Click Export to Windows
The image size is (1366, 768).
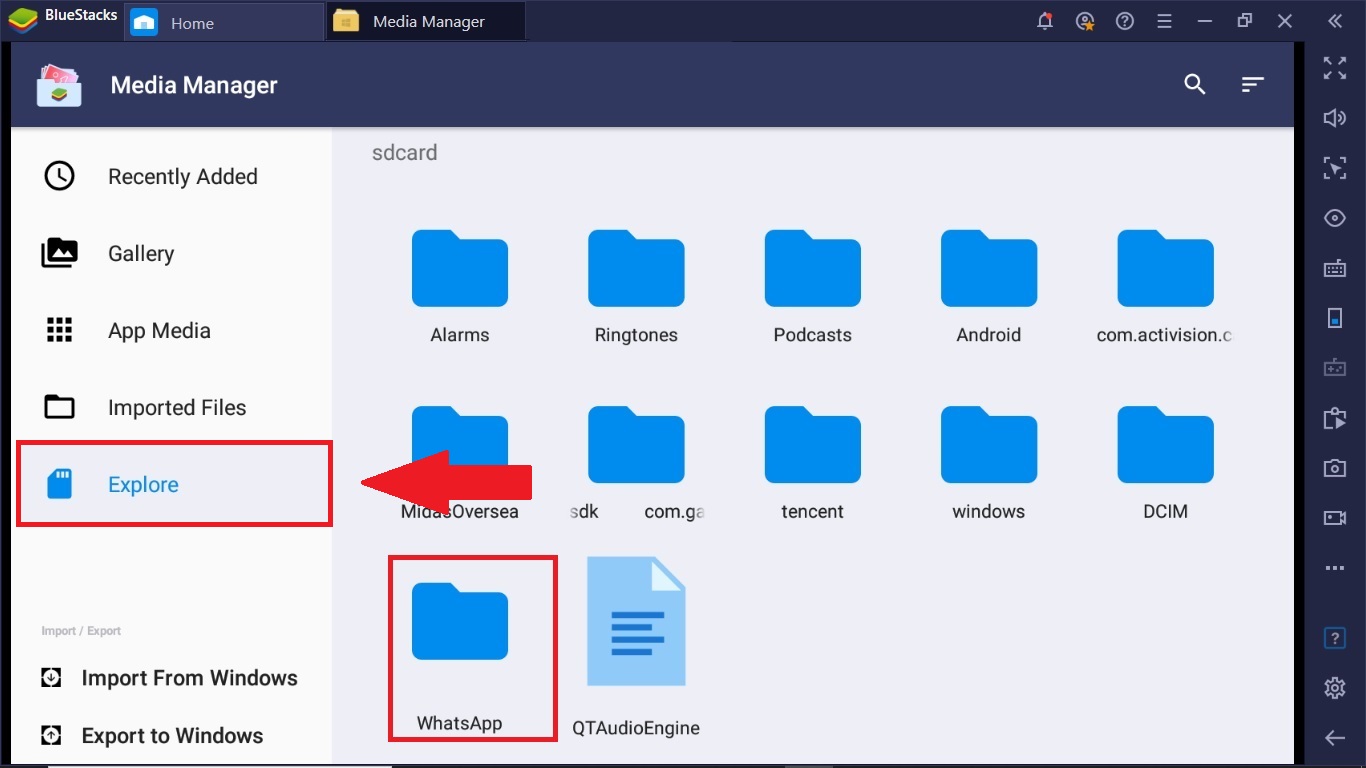pos(152,736)
